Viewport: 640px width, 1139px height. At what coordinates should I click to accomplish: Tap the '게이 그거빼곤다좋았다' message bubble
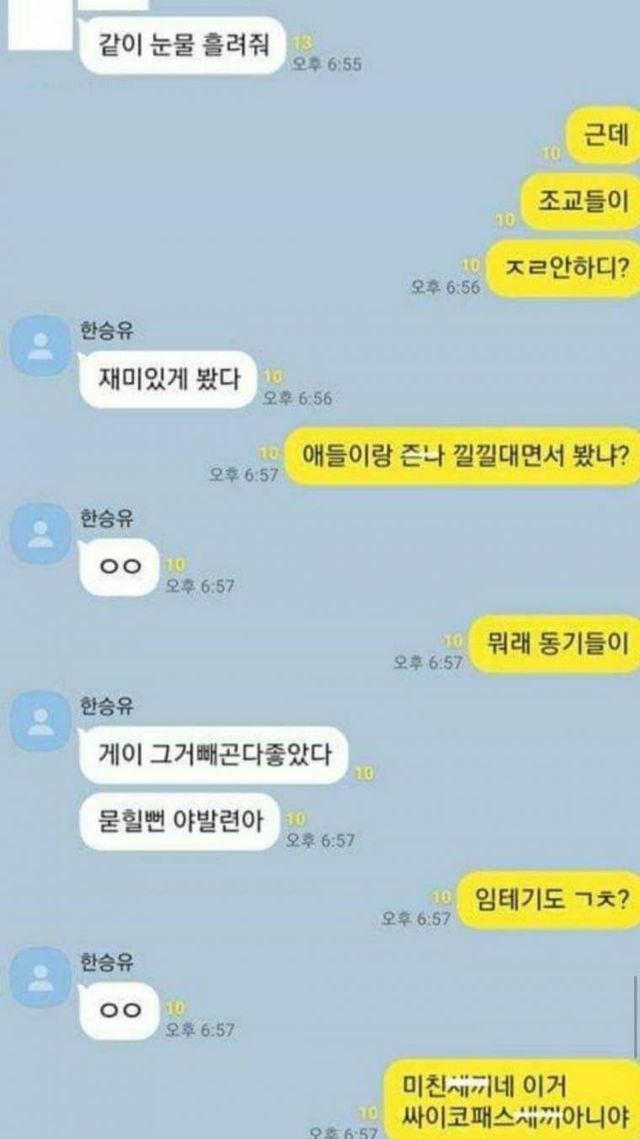point(214,755)
